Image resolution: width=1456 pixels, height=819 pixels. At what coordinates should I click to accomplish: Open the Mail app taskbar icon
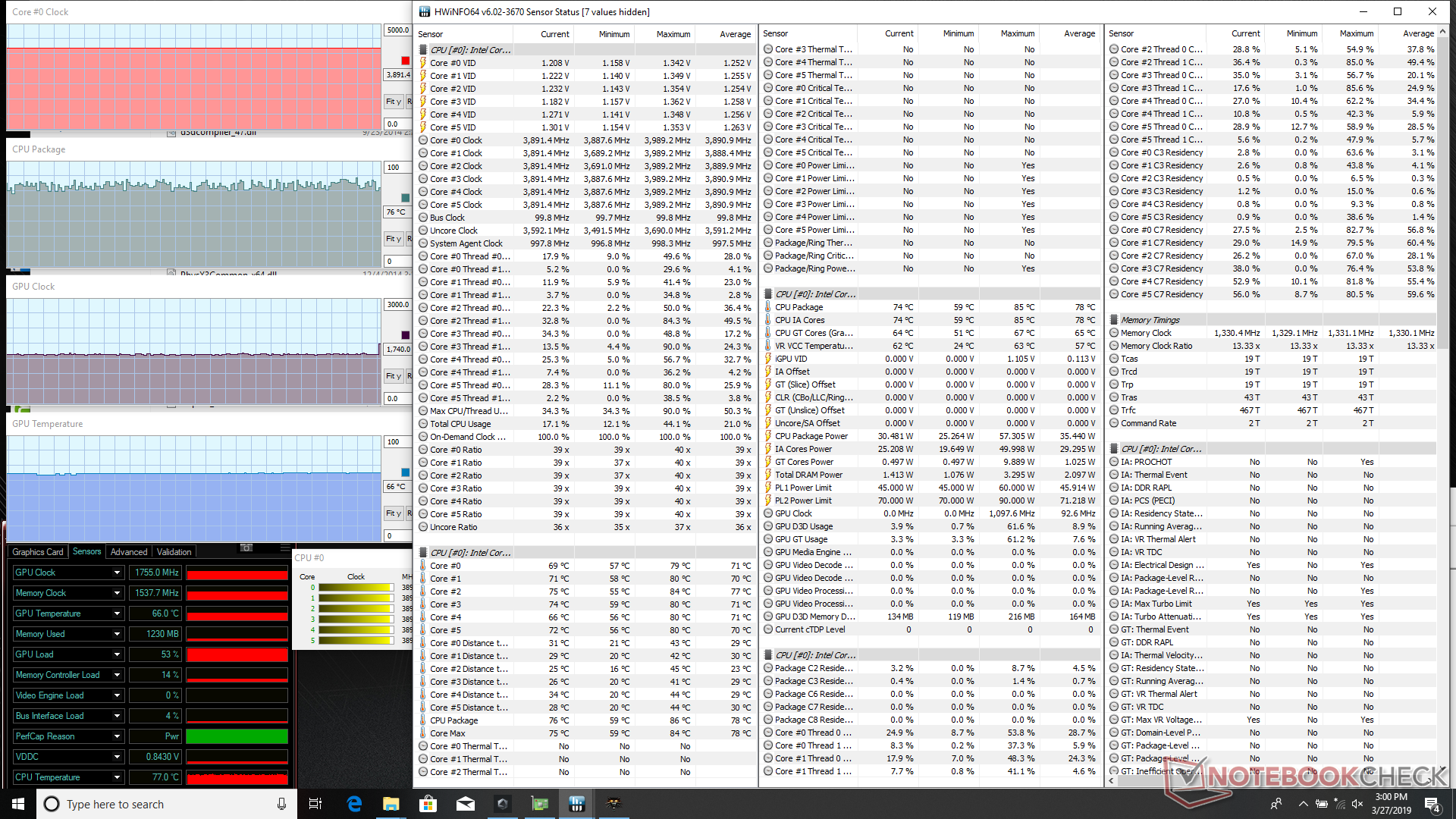pyautogui.click(x=466, y=804)
